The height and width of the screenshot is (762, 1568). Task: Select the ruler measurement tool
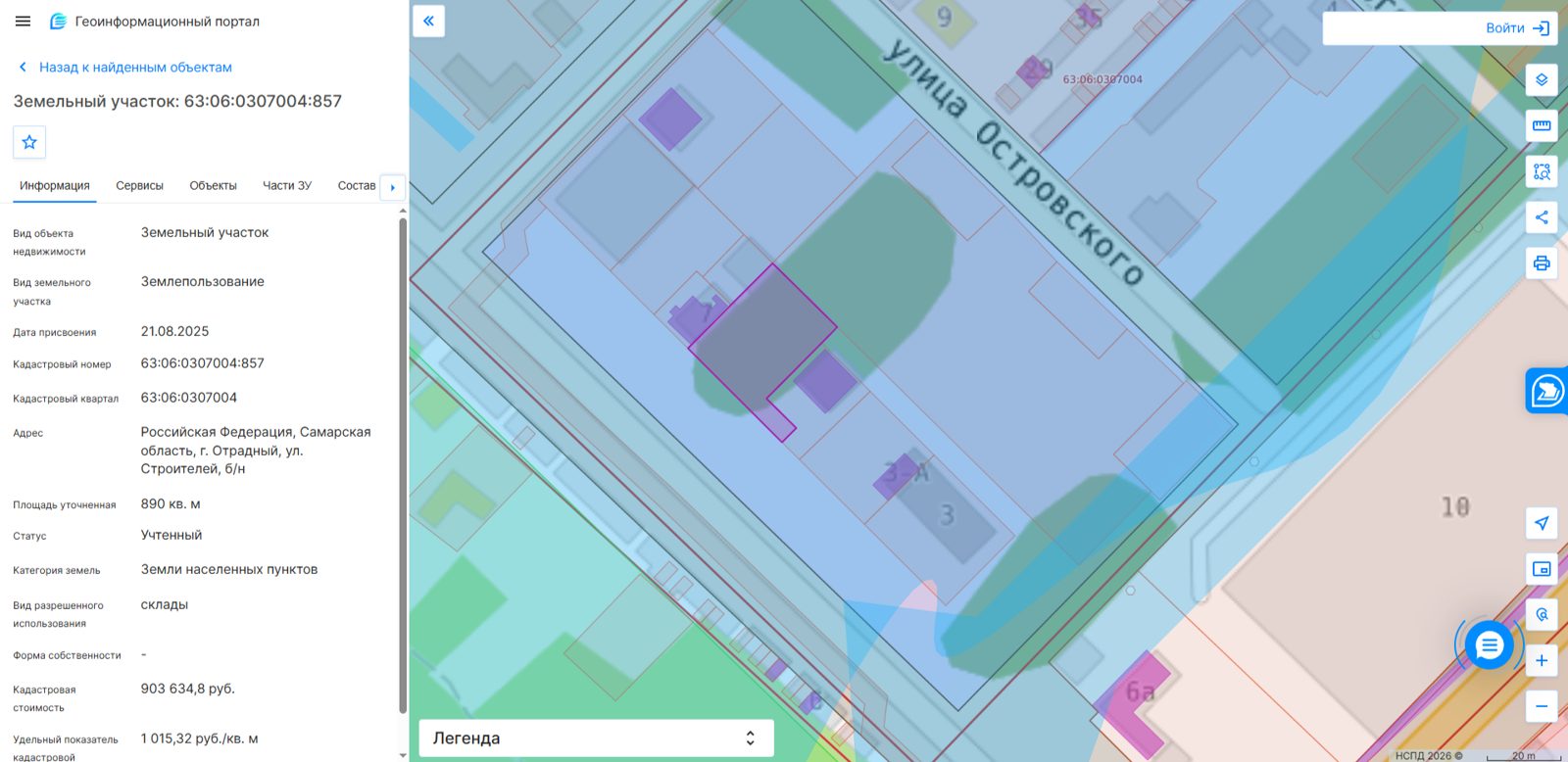click(1542, 125)
